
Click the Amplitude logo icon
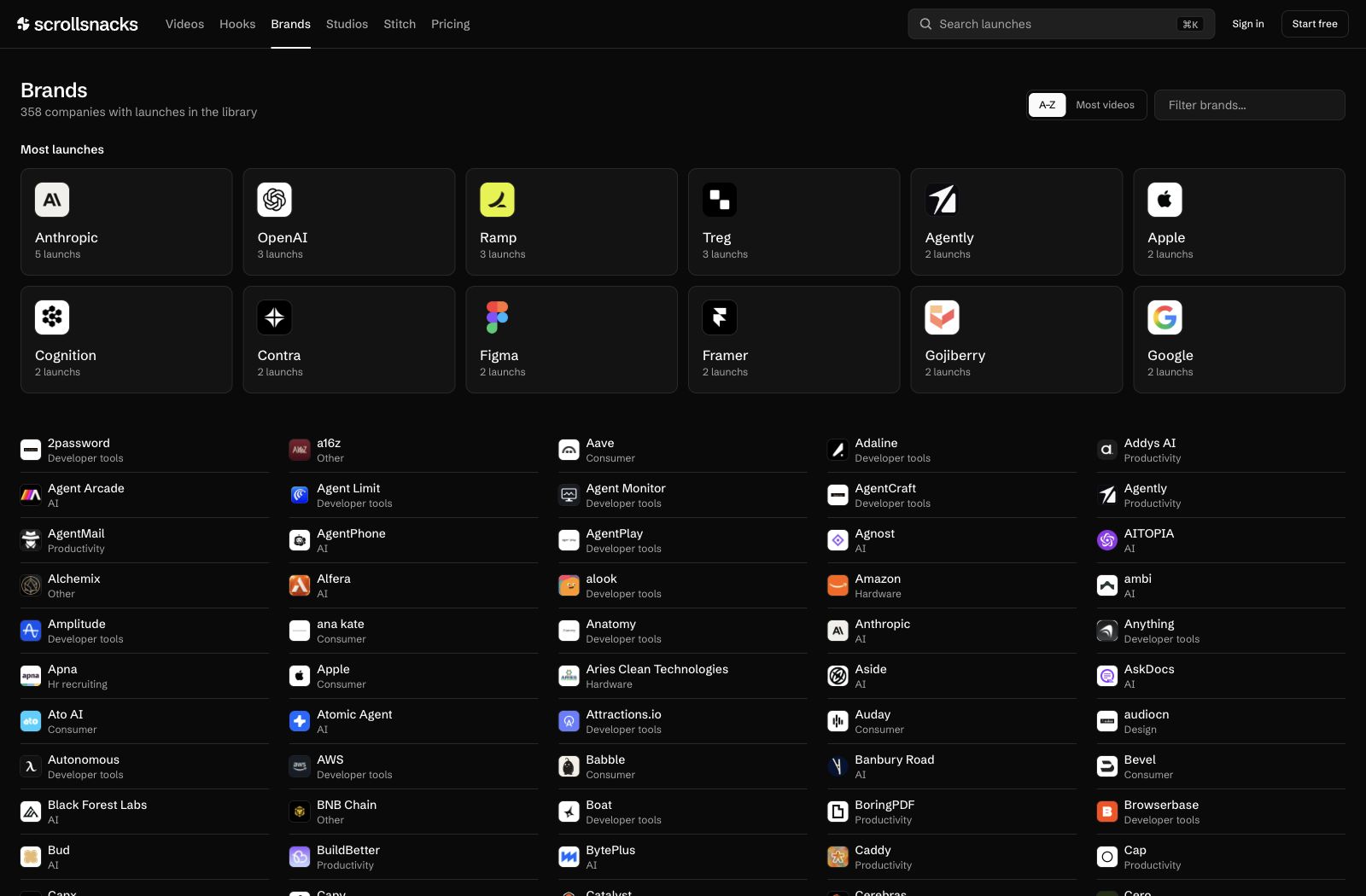point(31,631)
